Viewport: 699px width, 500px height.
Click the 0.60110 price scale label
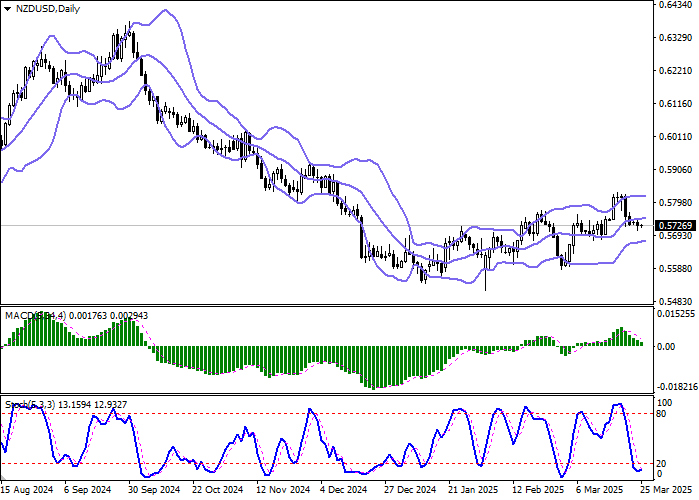tap(670, 138)
